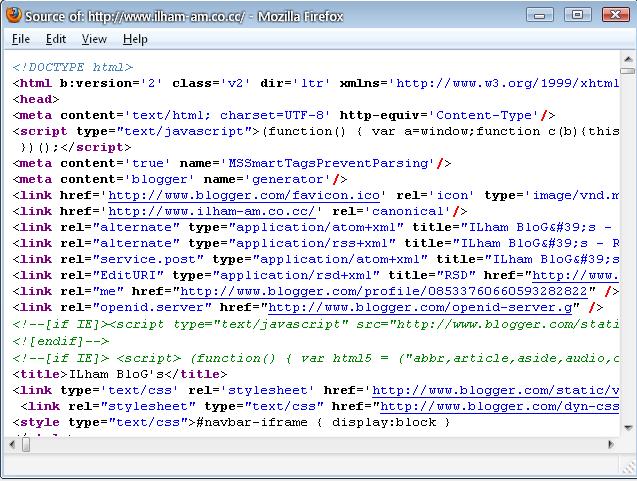Click the horizontal scrollbar thumb
Screen dimensions: 637x481
(26, 445)
